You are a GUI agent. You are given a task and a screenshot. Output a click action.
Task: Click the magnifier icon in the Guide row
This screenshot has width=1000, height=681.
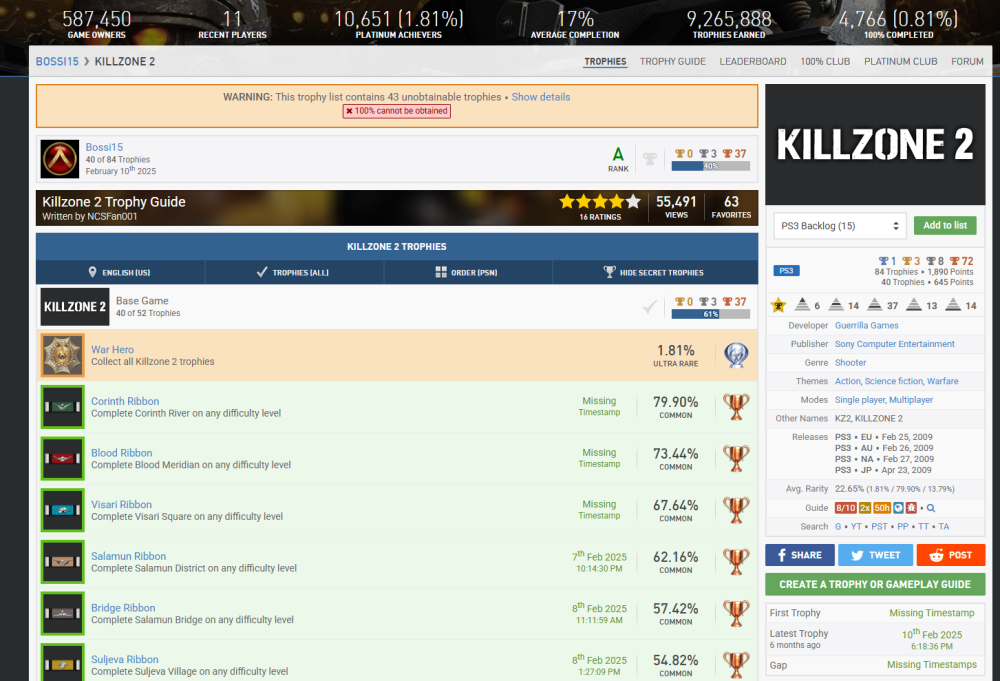coord(931,508)
